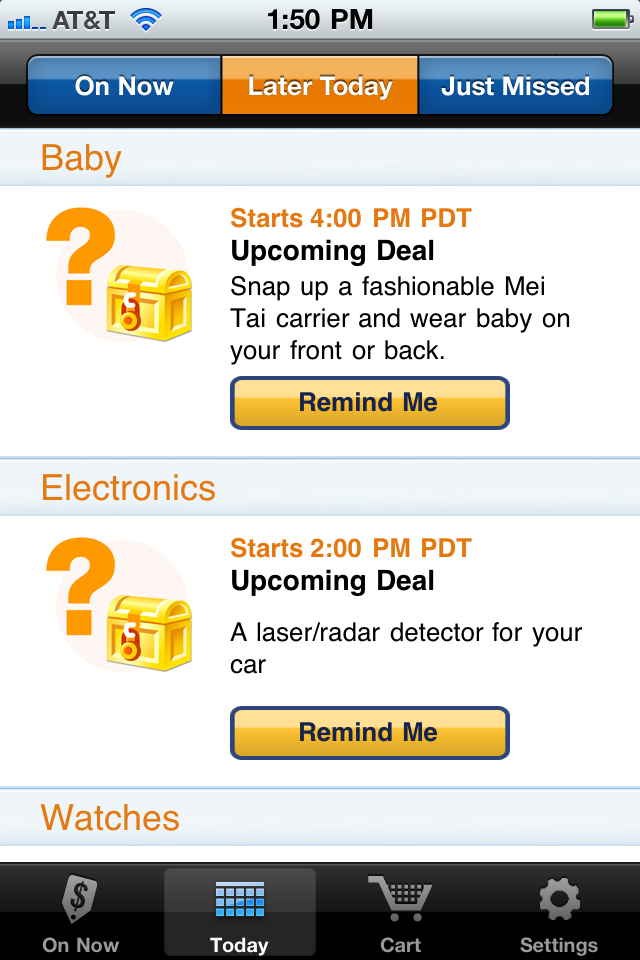Open the Cart shopping cart icon
The image size is (640, 960).
401,898
